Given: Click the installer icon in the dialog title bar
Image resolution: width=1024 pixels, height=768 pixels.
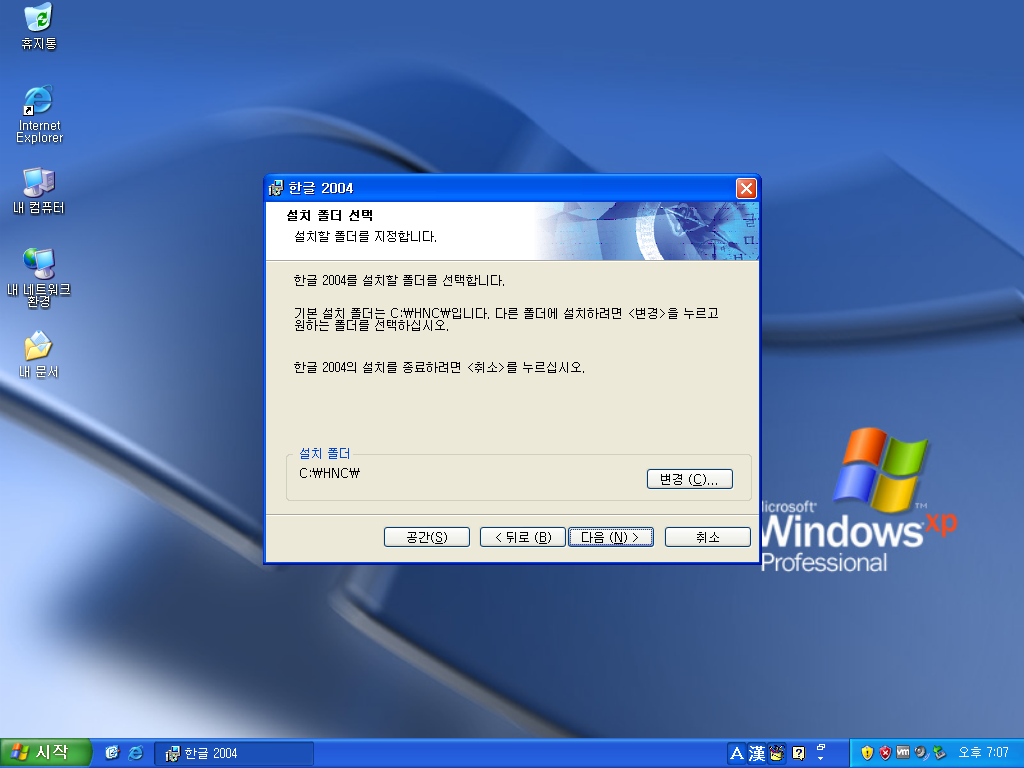Looking at the screenshot, I should pos(276,188).
